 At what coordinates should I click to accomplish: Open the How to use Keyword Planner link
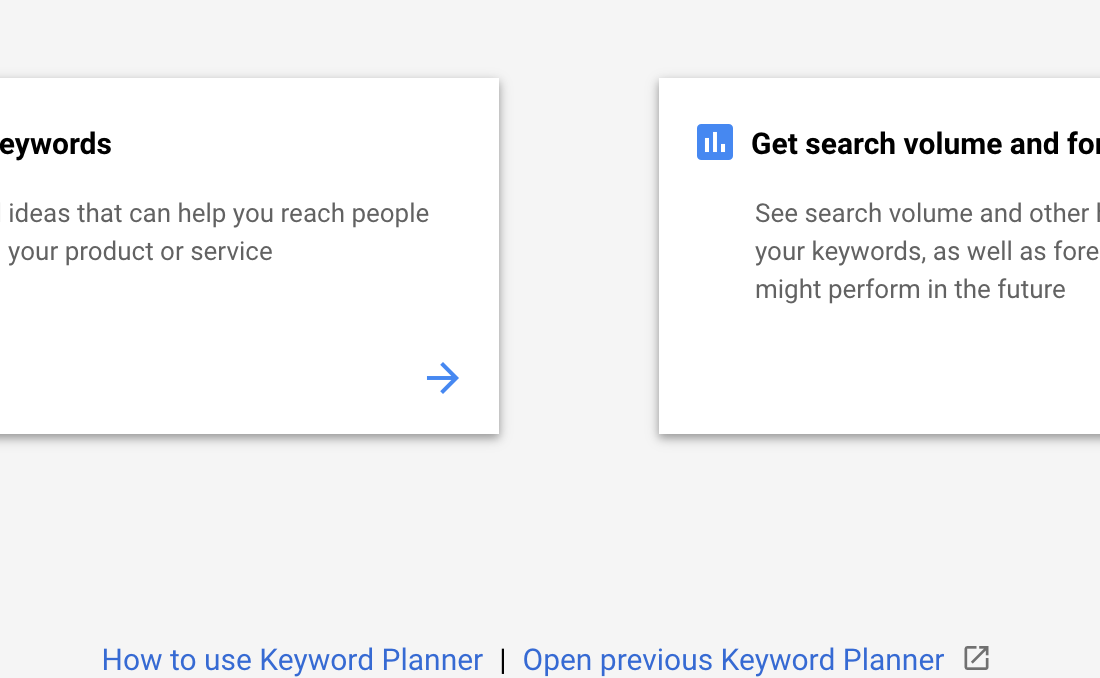[292, 660]
